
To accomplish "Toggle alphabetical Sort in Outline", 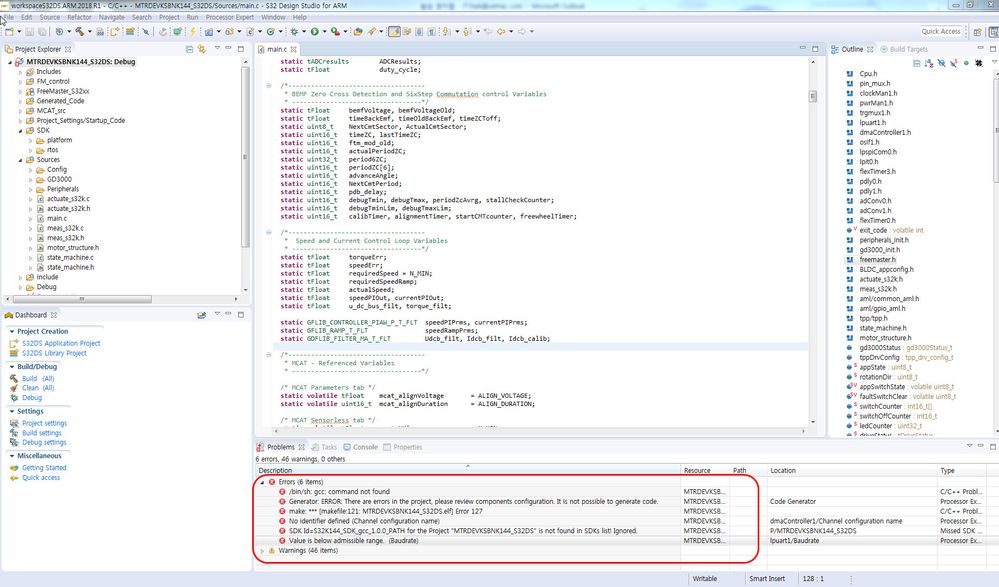I will point(929,63).
